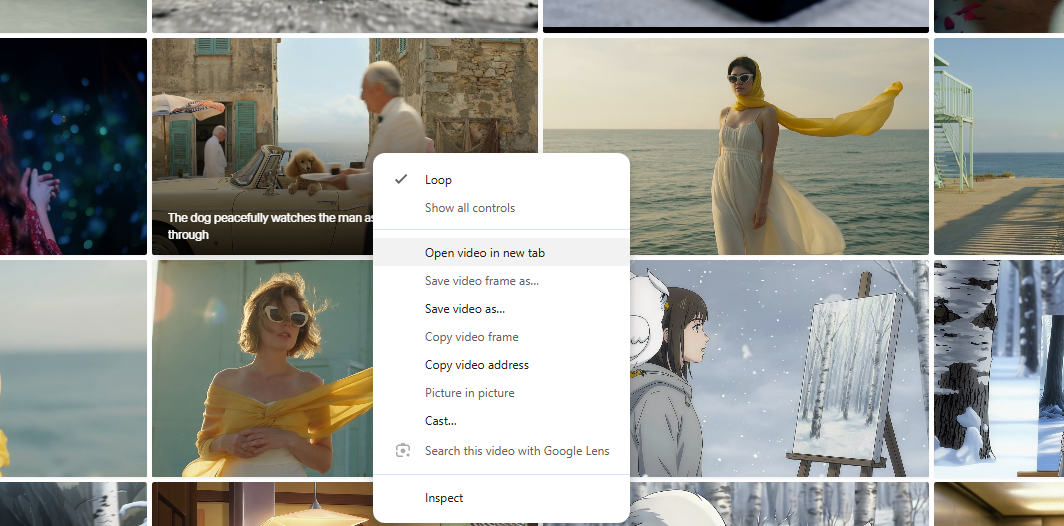Open the Cast... option
The image size is (1064, 526).
tap(501, 421)
